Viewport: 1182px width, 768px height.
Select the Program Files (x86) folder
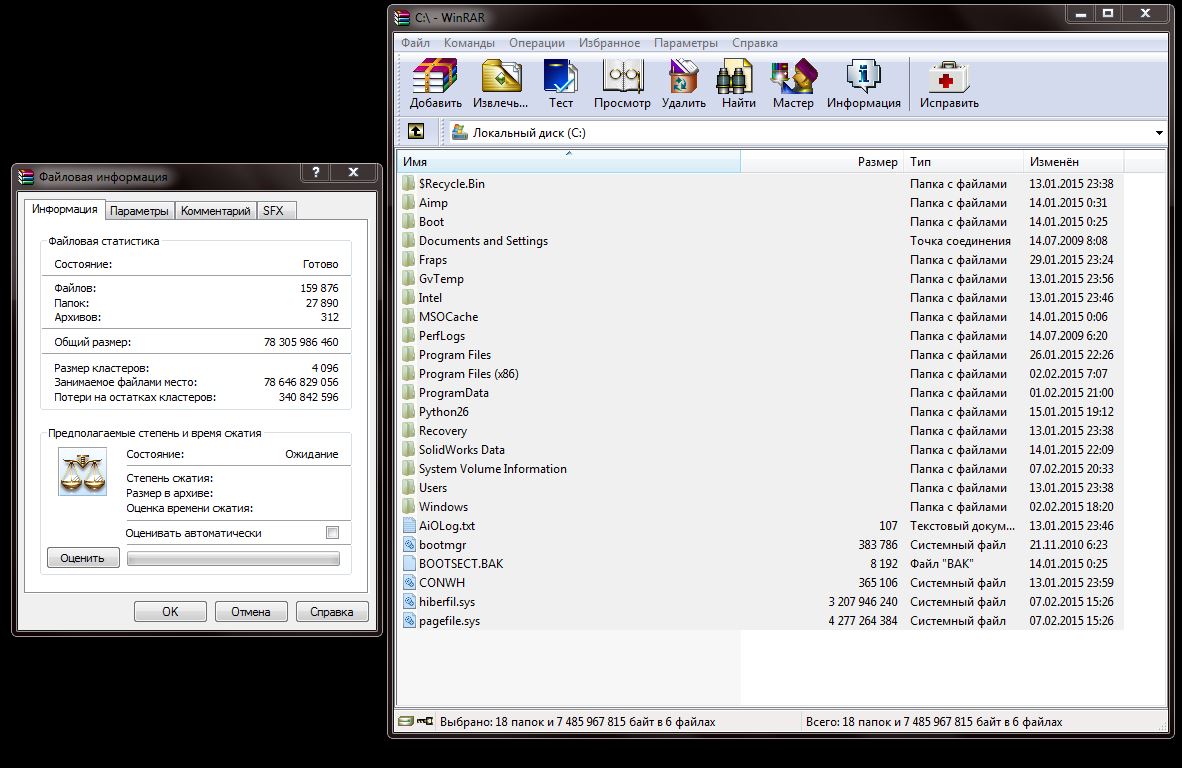click(x=468, y=374)
